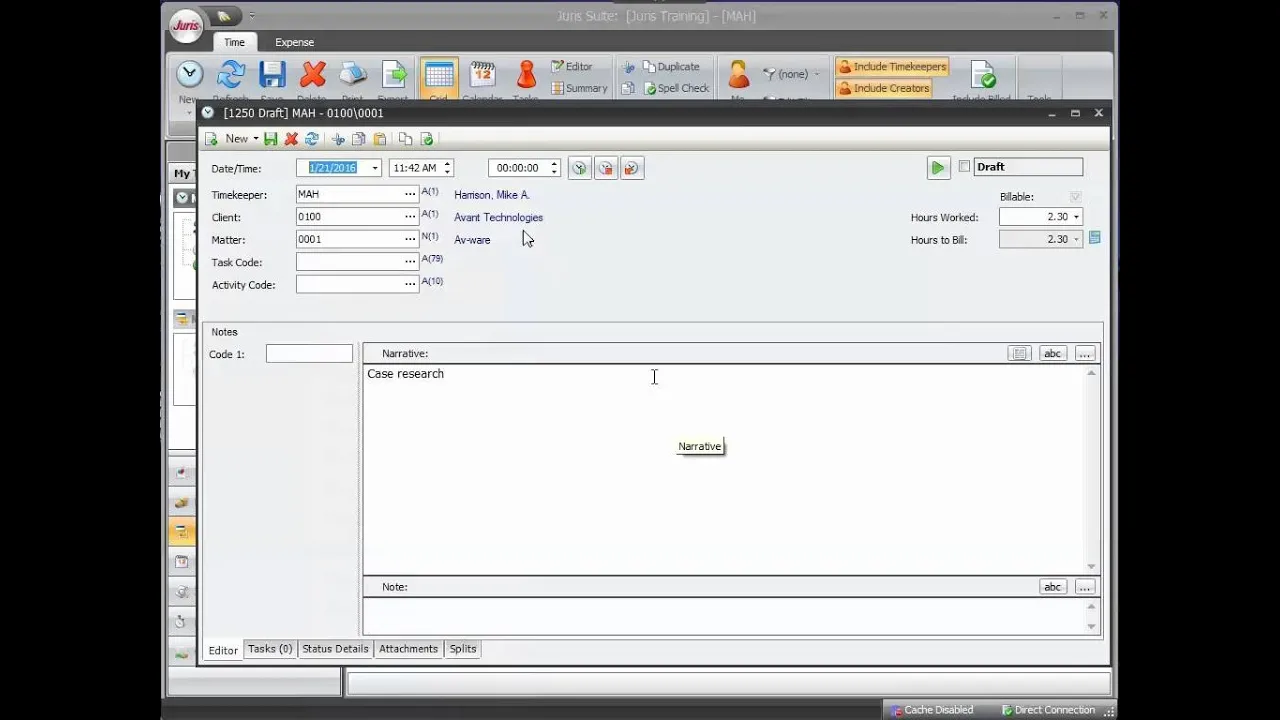1280x720 pixels.
Task: Click the abc button for Note
Action: pyautogui.click(x=1052, y=587)
